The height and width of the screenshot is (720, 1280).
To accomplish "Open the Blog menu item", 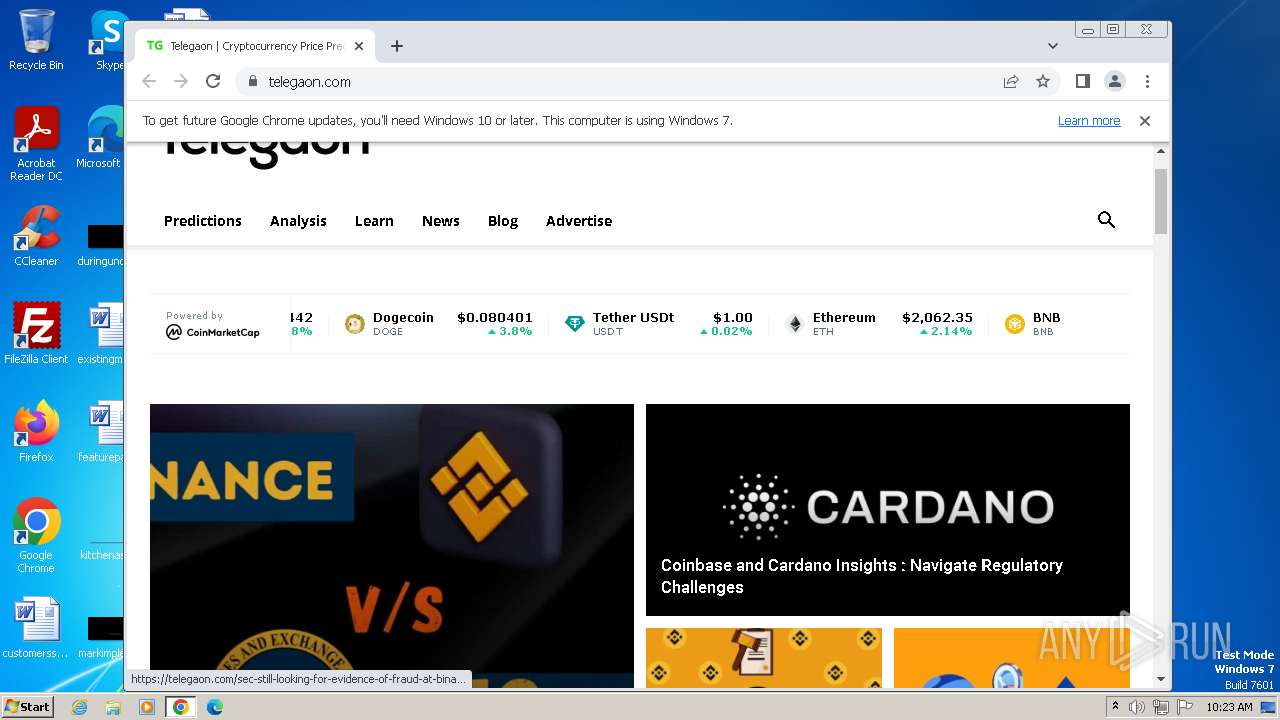I will click(x=503, y=221).
